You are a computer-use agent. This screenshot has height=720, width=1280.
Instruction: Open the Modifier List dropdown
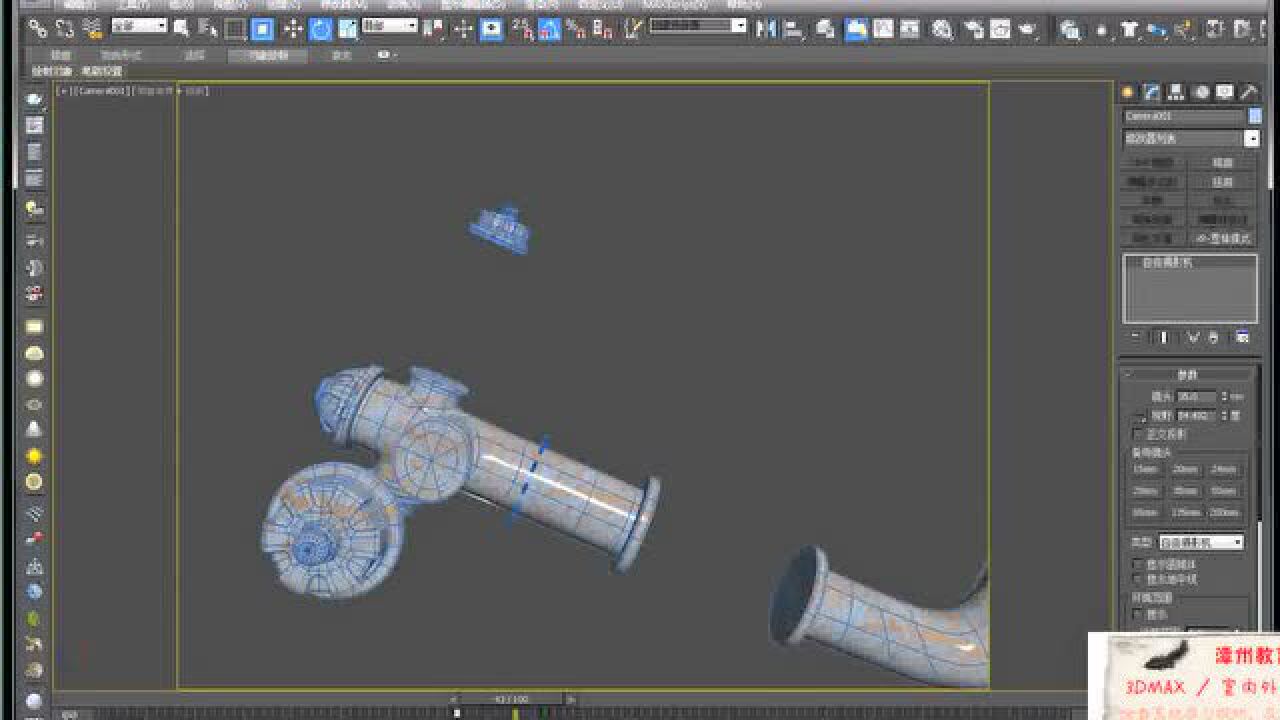point(1191,138)
